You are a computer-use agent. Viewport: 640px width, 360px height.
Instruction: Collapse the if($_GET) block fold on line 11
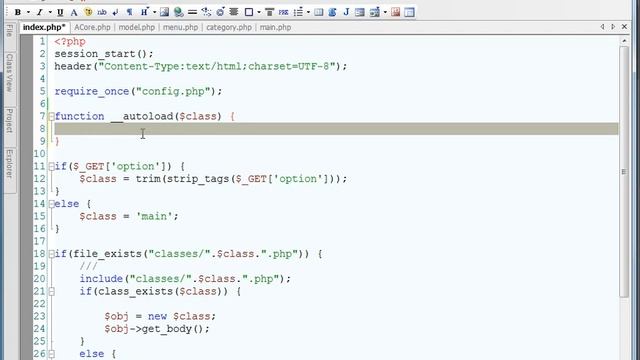(51, 167)
